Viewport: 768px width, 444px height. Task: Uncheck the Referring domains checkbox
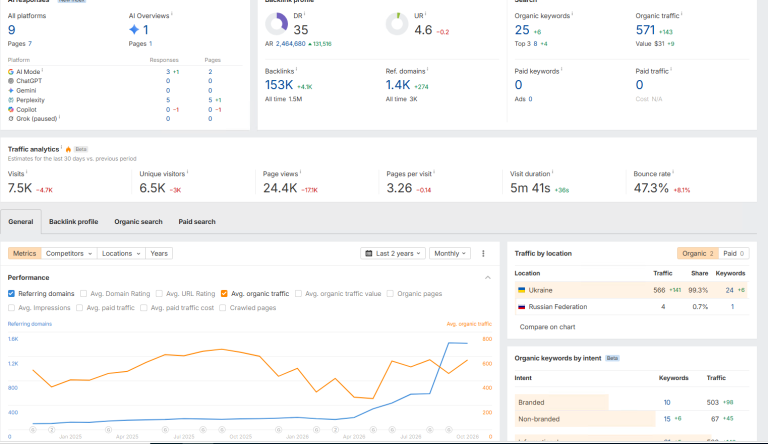tap(11, 294)
